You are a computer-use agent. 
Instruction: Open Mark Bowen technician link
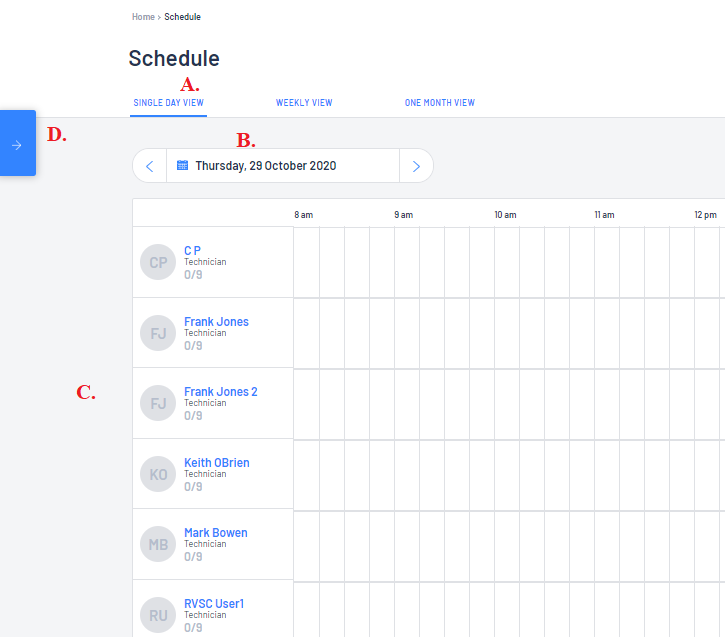click(216, 533)
